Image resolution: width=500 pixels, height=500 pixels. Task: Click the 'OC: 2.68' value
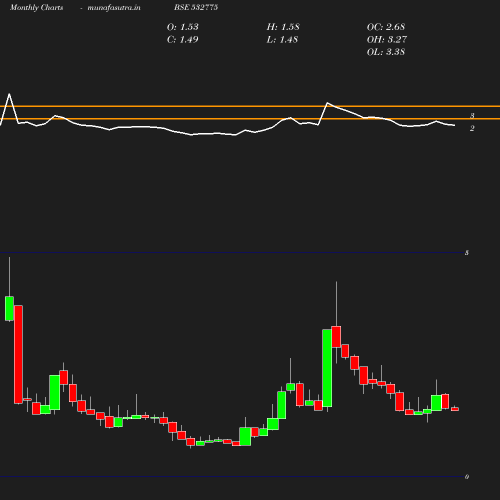point(386,27)
